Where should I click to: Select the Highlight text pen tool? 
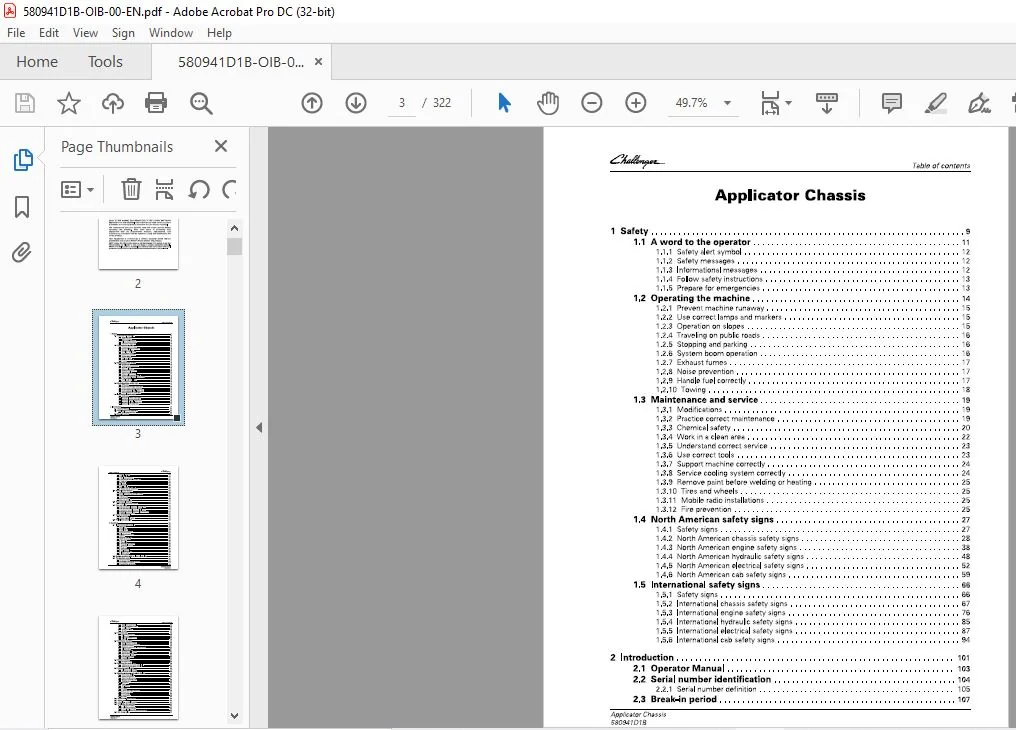[x=936, y=103]
